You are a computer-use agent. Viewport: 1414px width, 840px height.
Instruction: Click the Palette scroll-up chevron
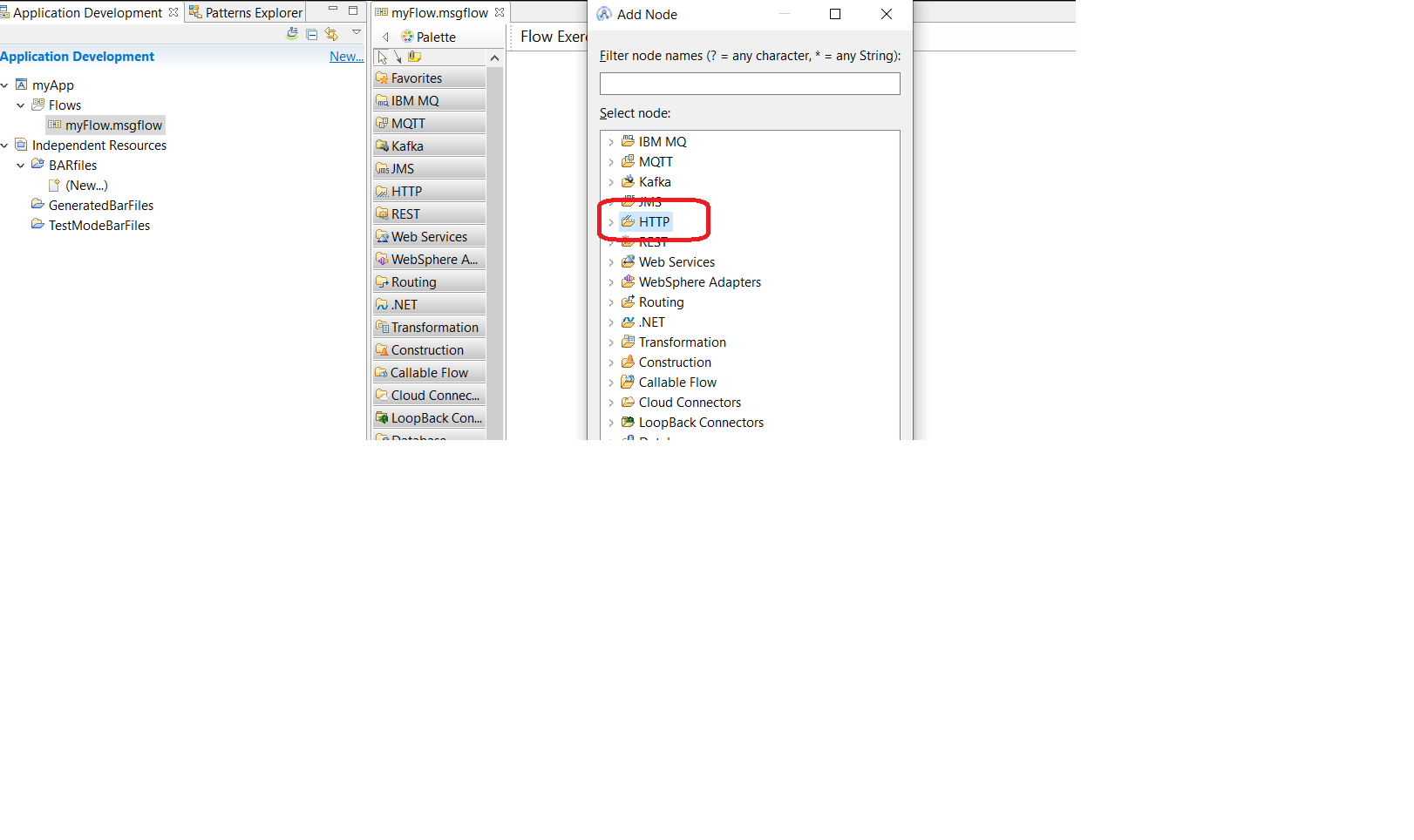tap(495, 58)
